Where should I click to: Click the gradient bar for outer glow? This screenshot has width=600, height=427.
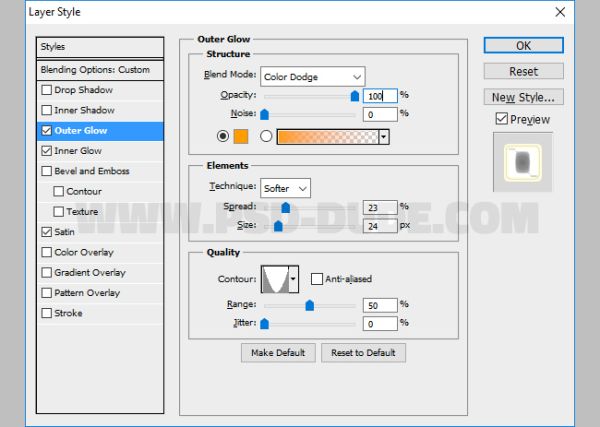328,137
